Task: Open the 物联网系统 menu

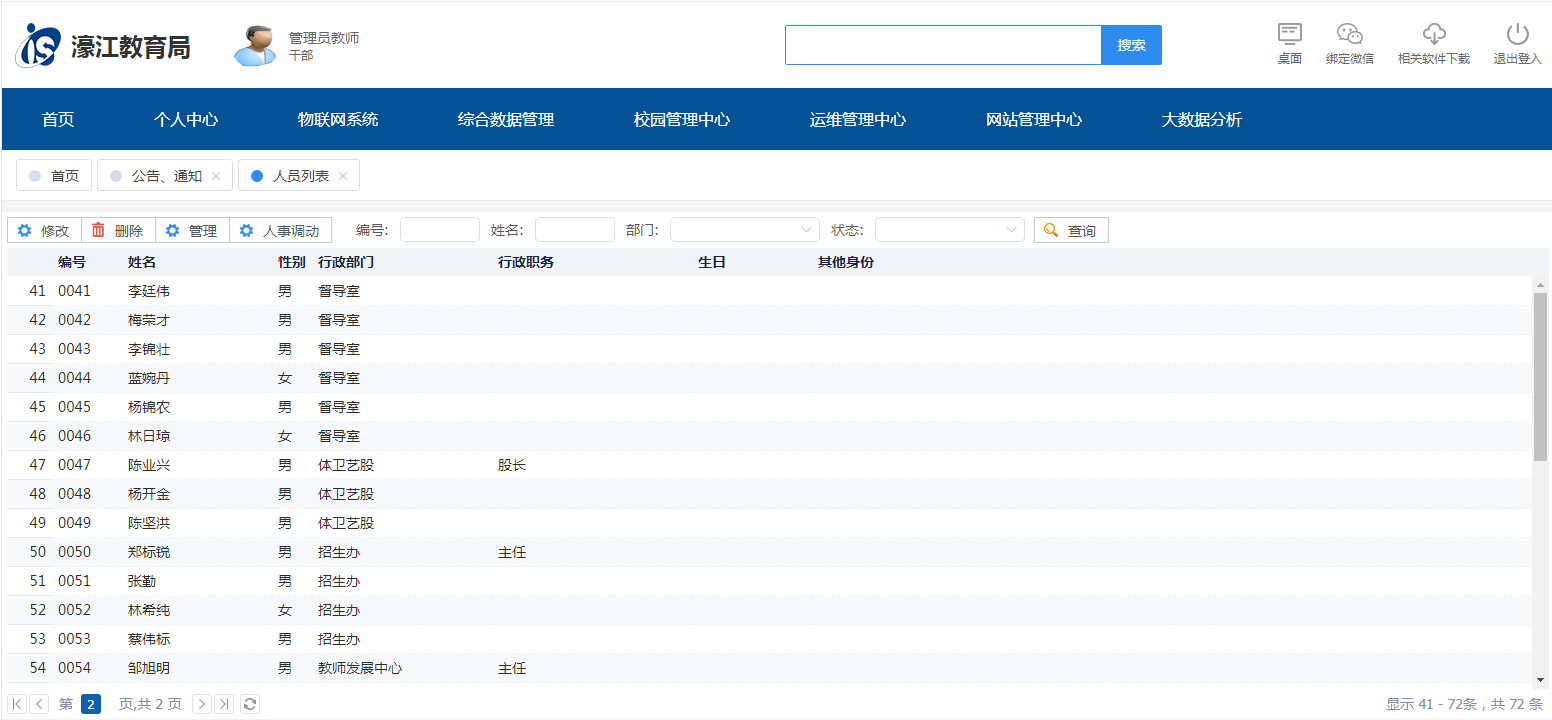Action: point(338,120)
